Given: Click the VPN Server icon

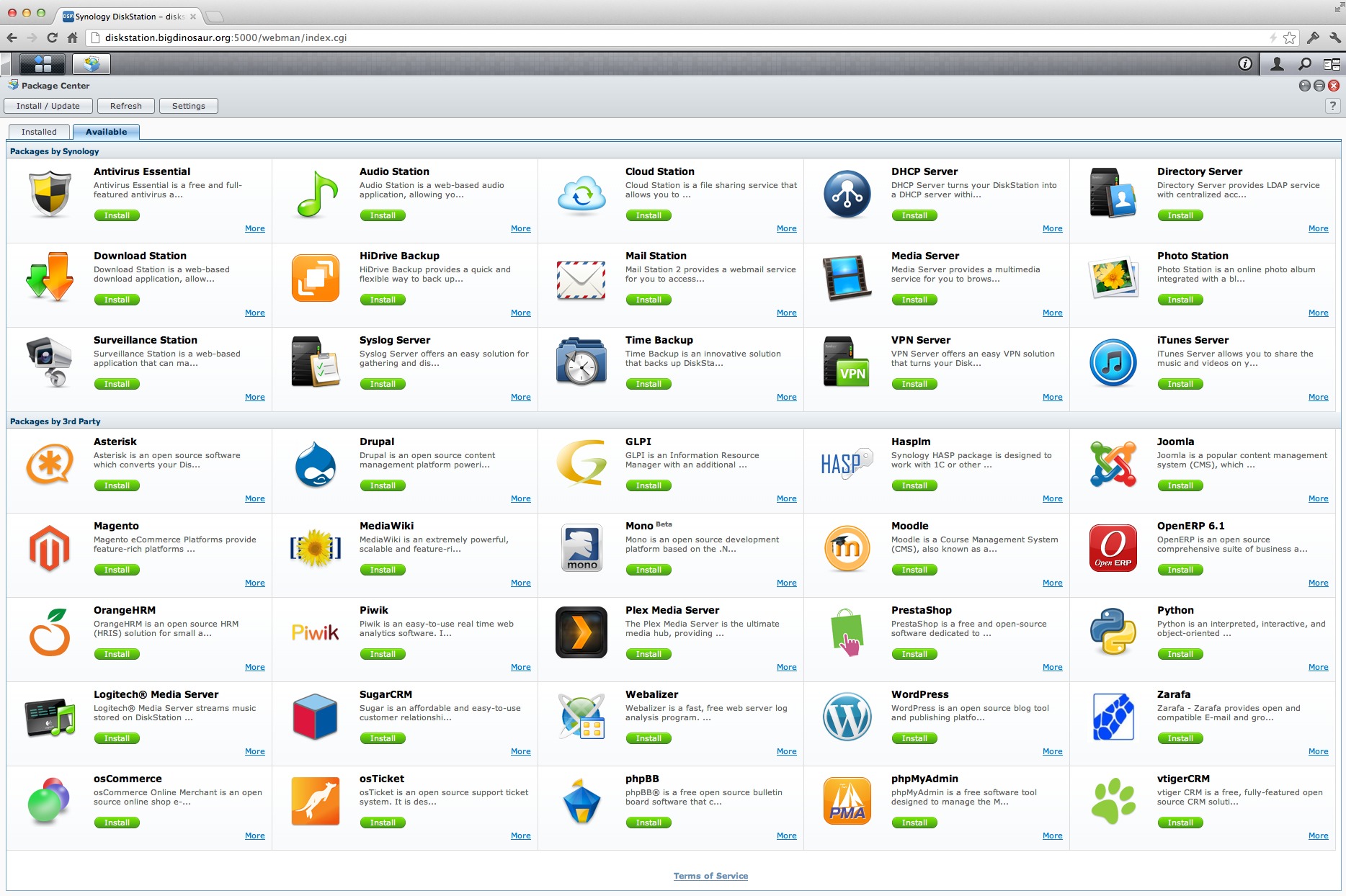Looking at the screenshot, I should pyautogui.click(x=847, y=362).
